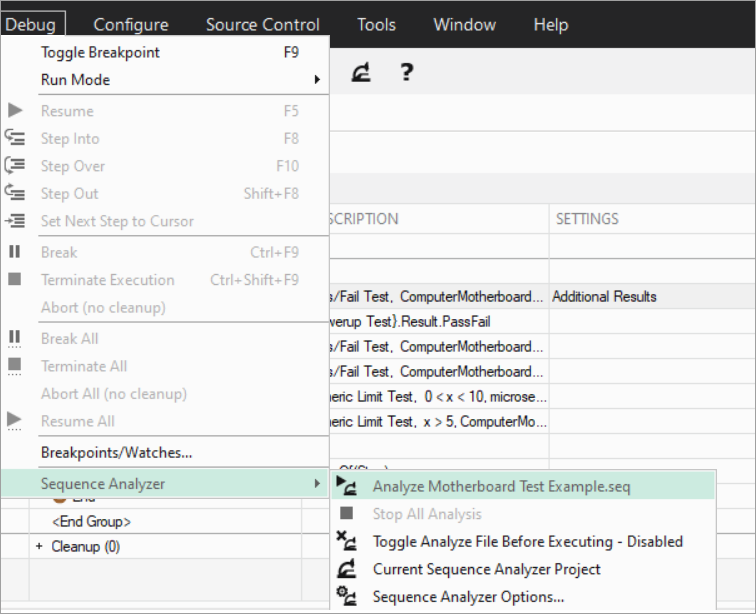756x614 pixels.
Task: Click Toggle Analyze File Before Executing icon
Action: pyautogui.click(x=347, y=541)
